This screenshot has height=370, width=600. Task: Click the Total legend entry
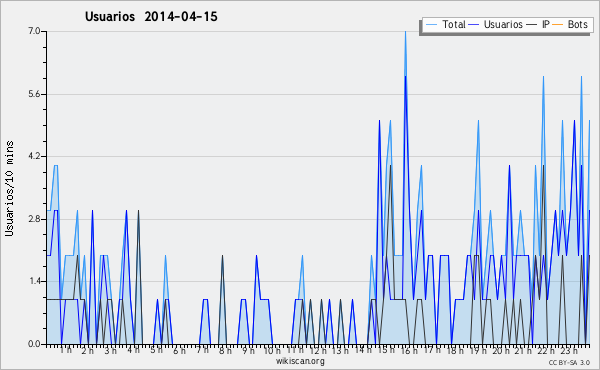click(445, 24)
